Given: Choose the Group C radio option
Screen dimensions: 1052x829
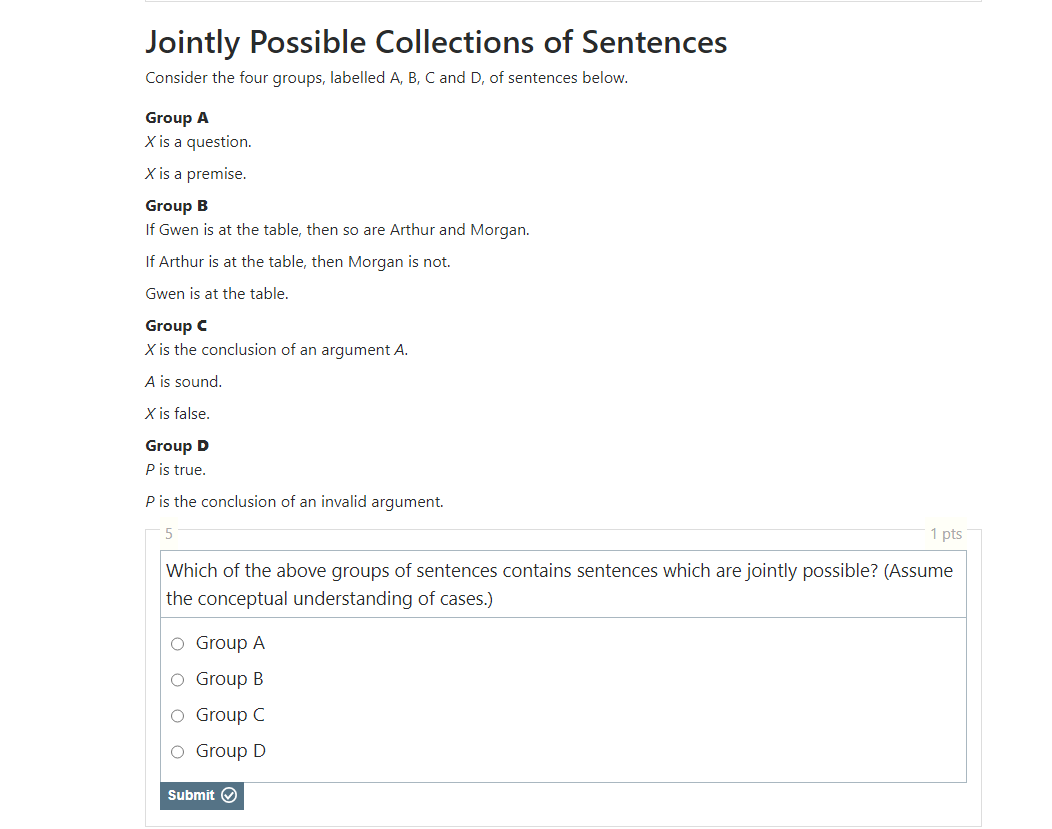Looking at the screenshot, I should [178, 716].
